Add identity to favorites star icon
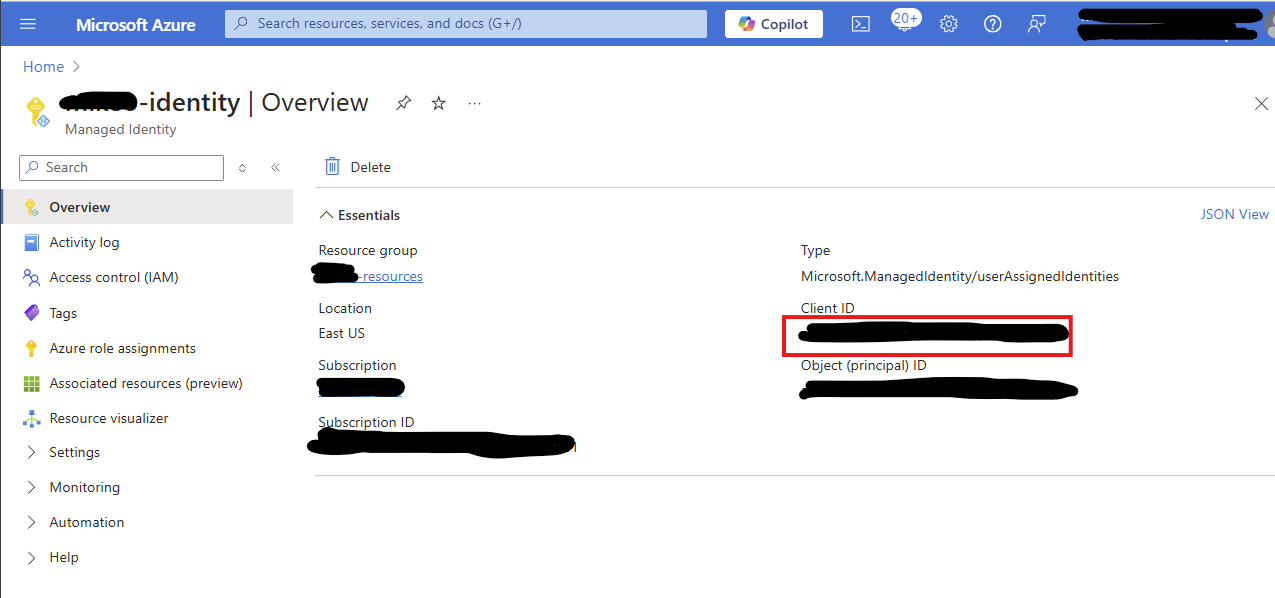Image resolution: width=1275 pixels, height=598 pixels. [x=439, y=103]
